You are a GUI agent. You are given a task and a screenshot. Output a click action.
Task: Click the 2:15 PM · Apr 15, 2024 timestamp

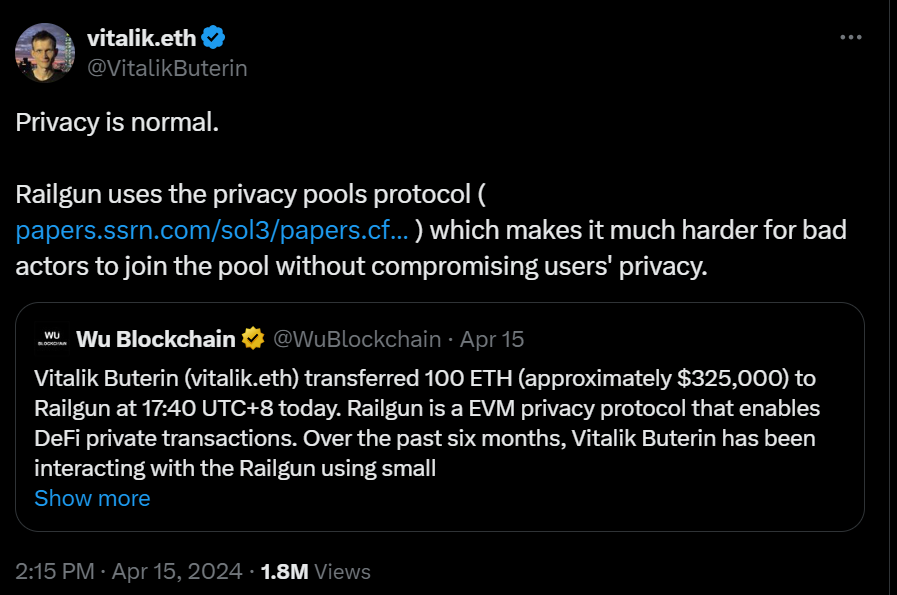[x=129, y=571]
